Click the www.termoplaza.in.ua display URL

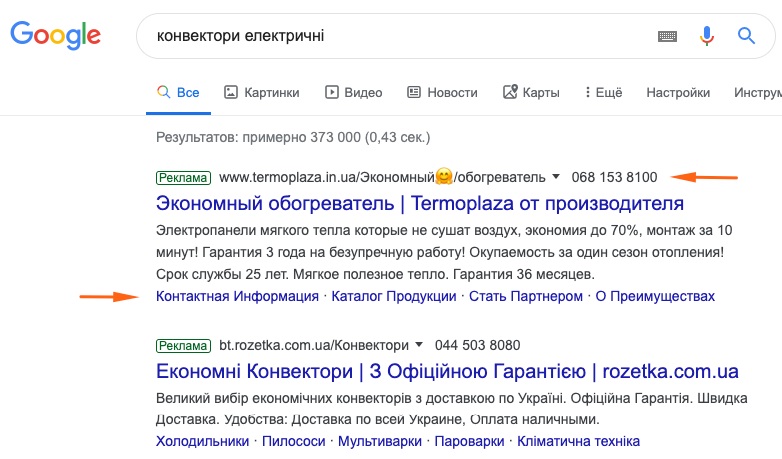[382, 177]
